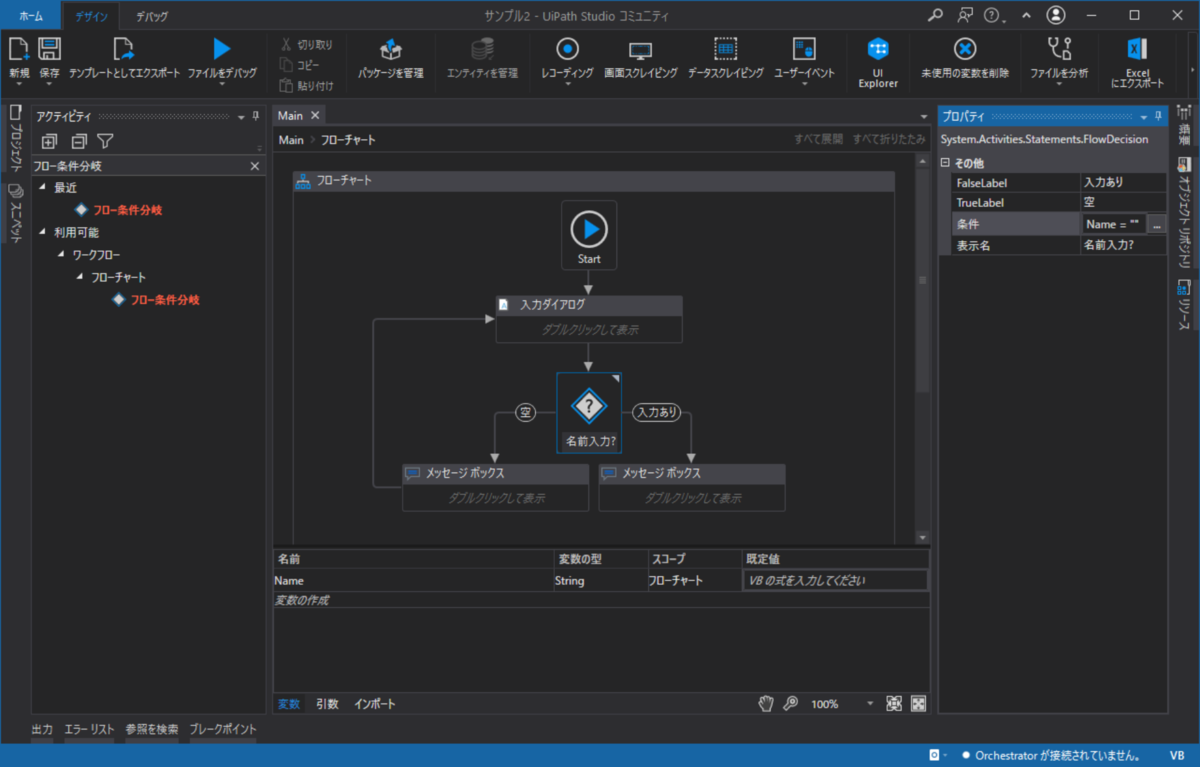Click the 既定値 VB expression field
The height and width of the screenshot is (767, 1200).
coord(835,580)
